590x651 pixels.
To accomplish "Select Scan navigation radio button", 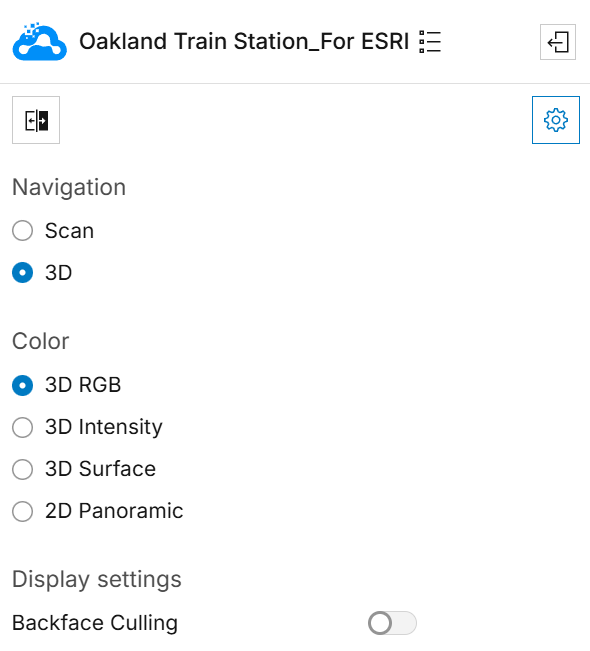I will 22,230.
